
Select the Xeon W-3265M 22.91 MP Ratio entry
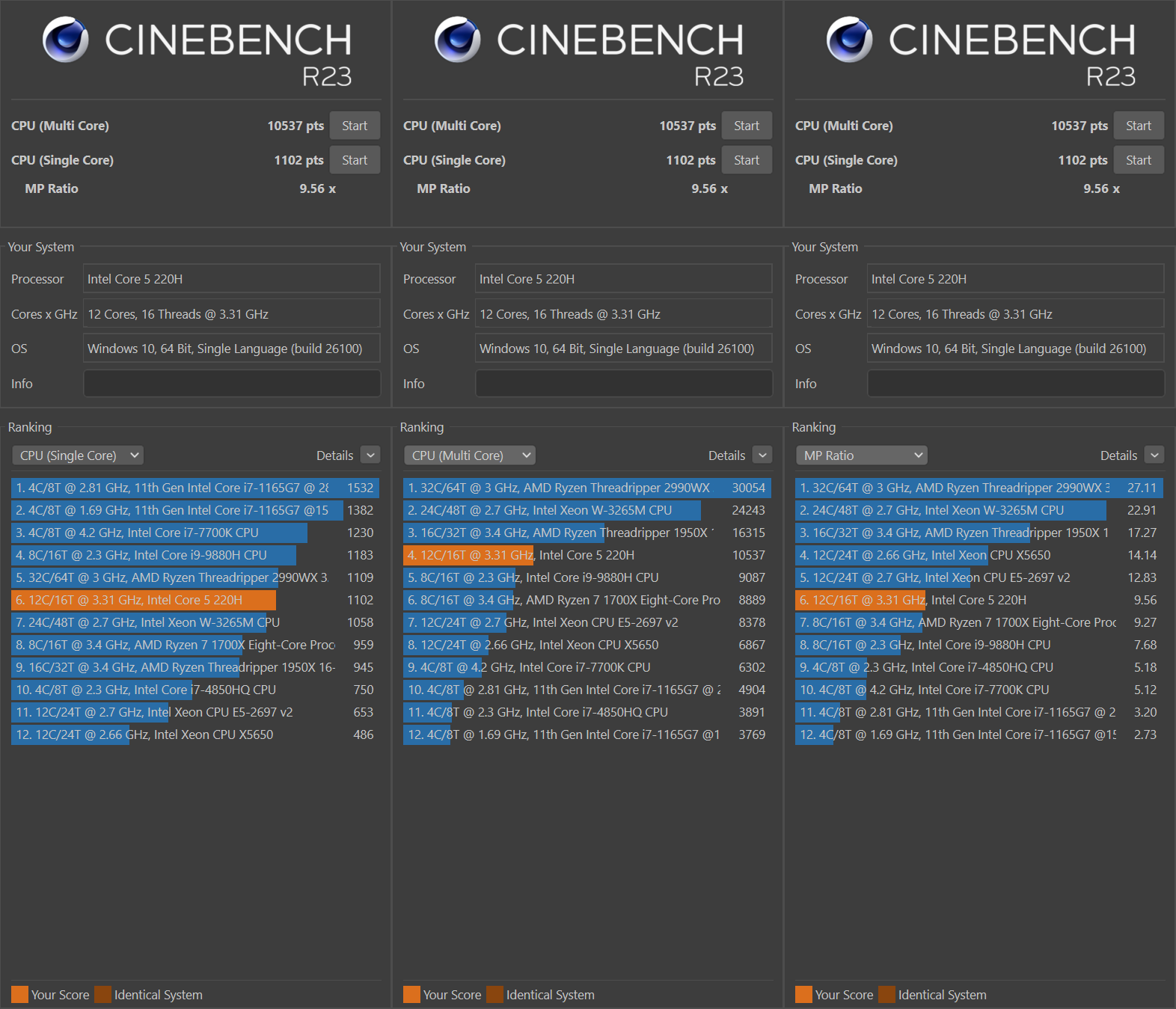tap(979, 510)
